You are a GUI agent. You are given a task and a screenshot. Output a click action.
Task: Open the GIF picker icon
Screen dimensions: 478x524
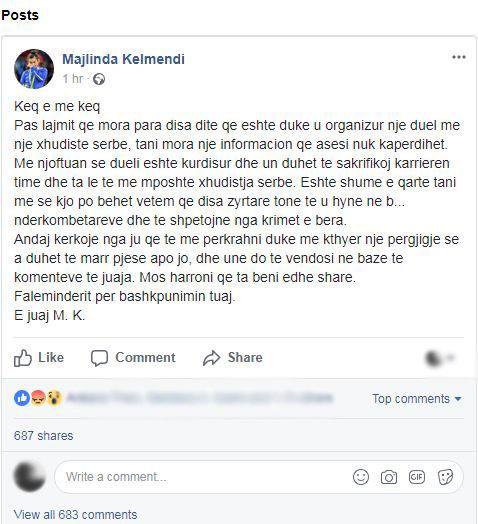click(417, 477)
